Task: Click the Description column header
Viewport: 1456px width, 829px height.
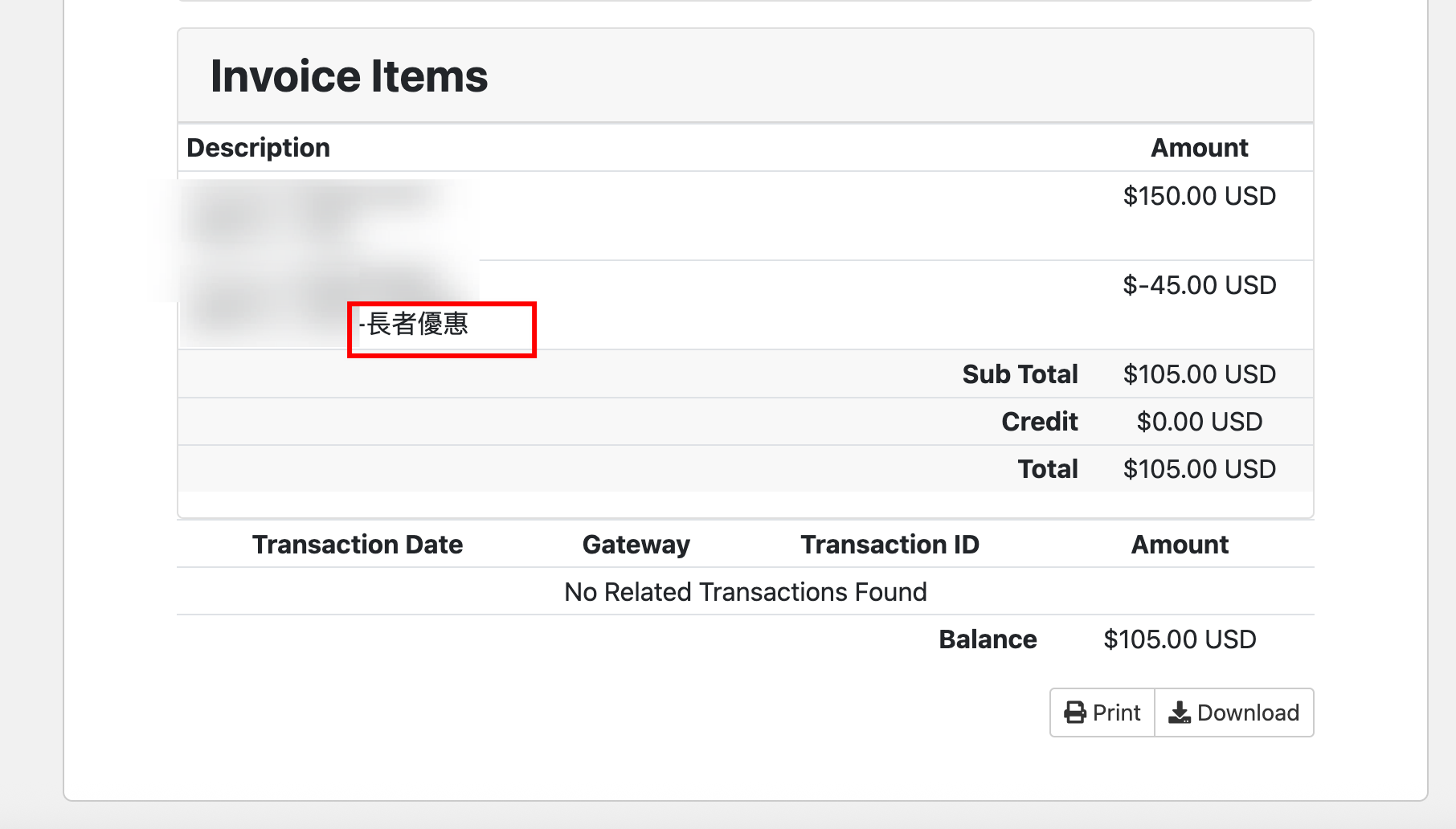Action: (x=258, y=148)
